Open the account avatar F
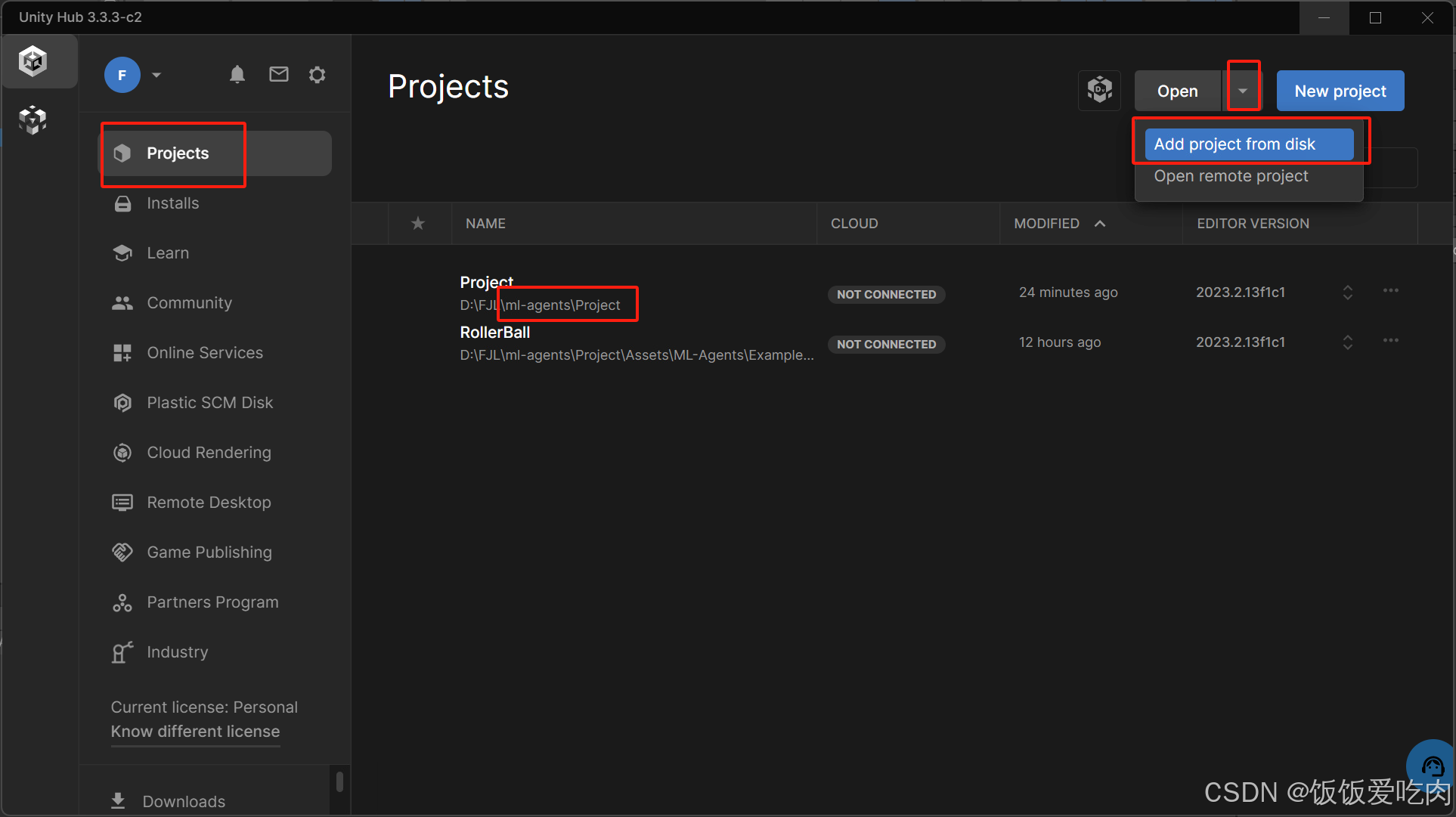The image size is (1456, 817). point(122,75)
